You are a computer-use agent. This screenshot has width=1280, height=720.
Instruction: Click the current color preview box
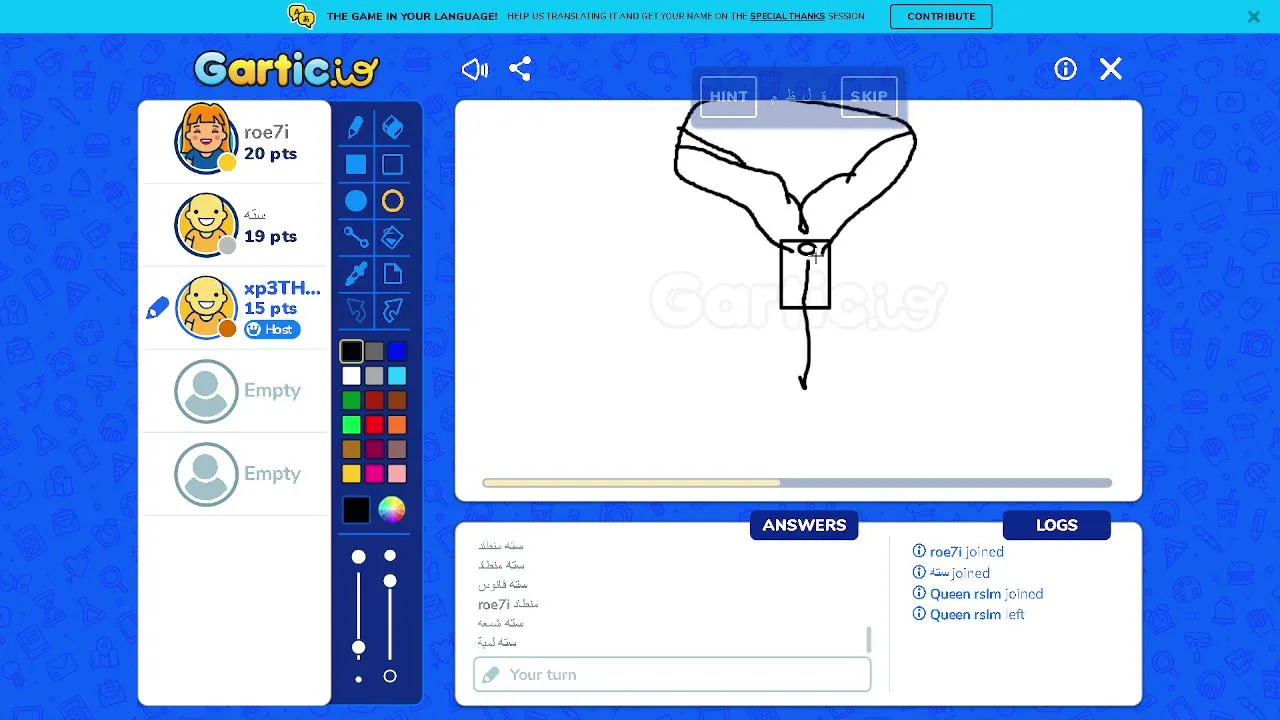(356, 510)
